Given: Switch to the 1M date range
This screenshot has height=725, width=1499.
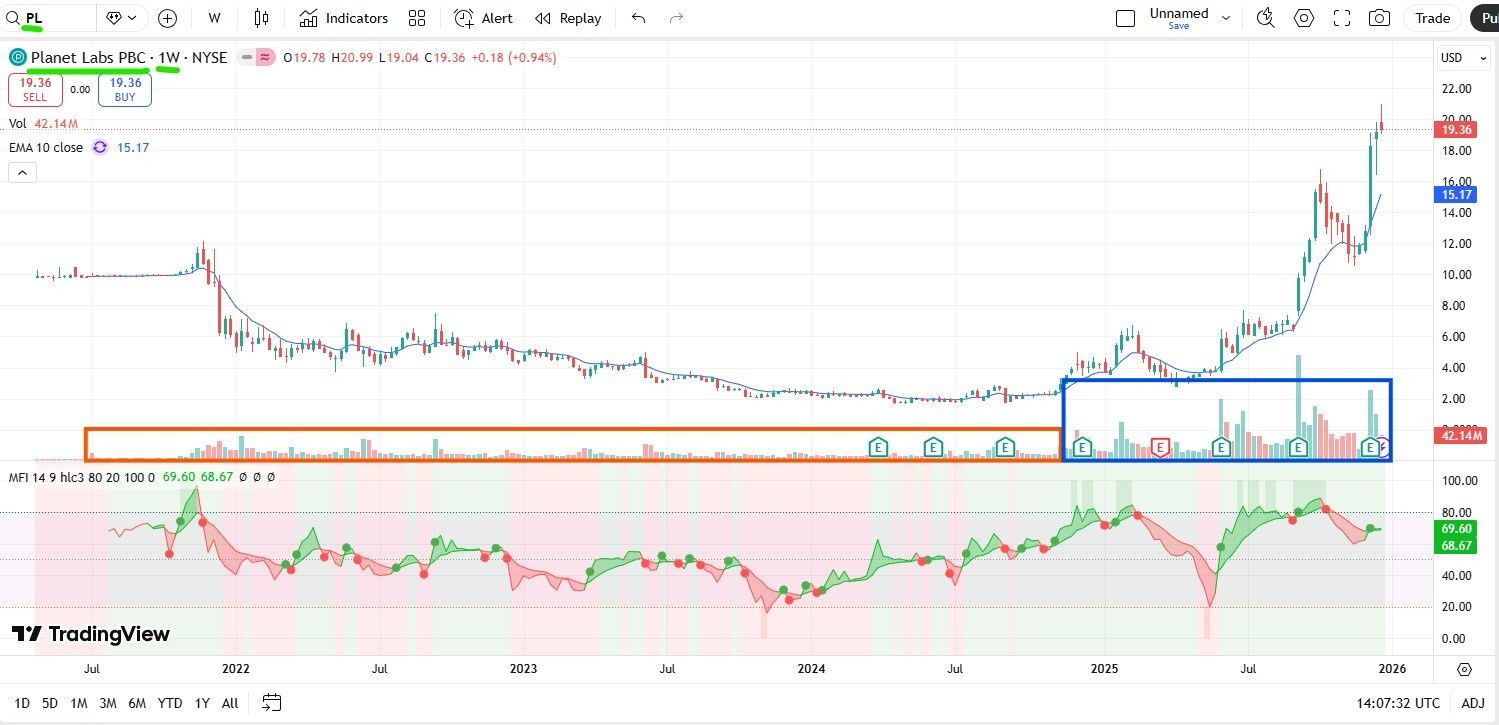Looking at the screenshot, I should click(79, 703).
